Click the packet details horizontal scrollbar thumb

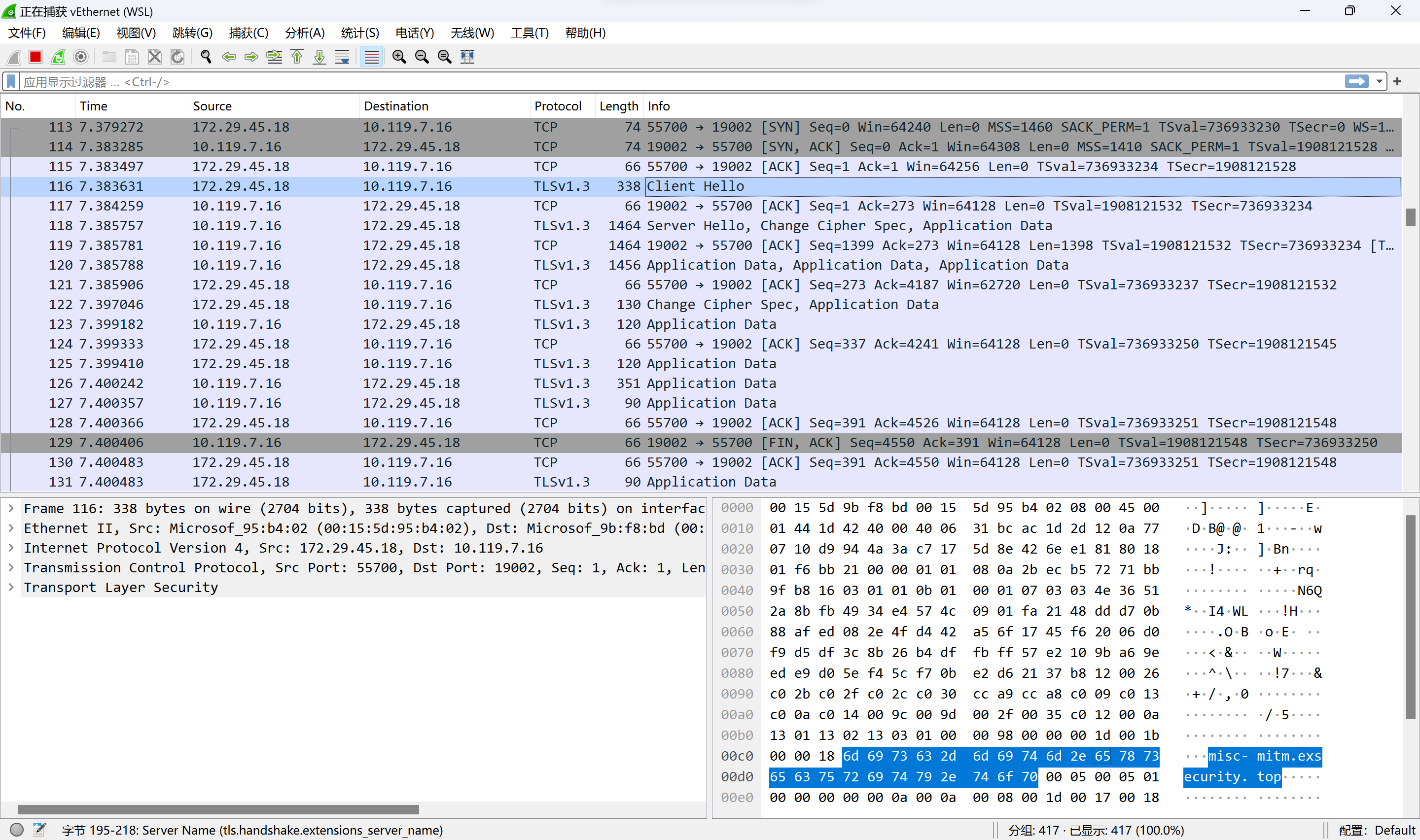[218, 809]
